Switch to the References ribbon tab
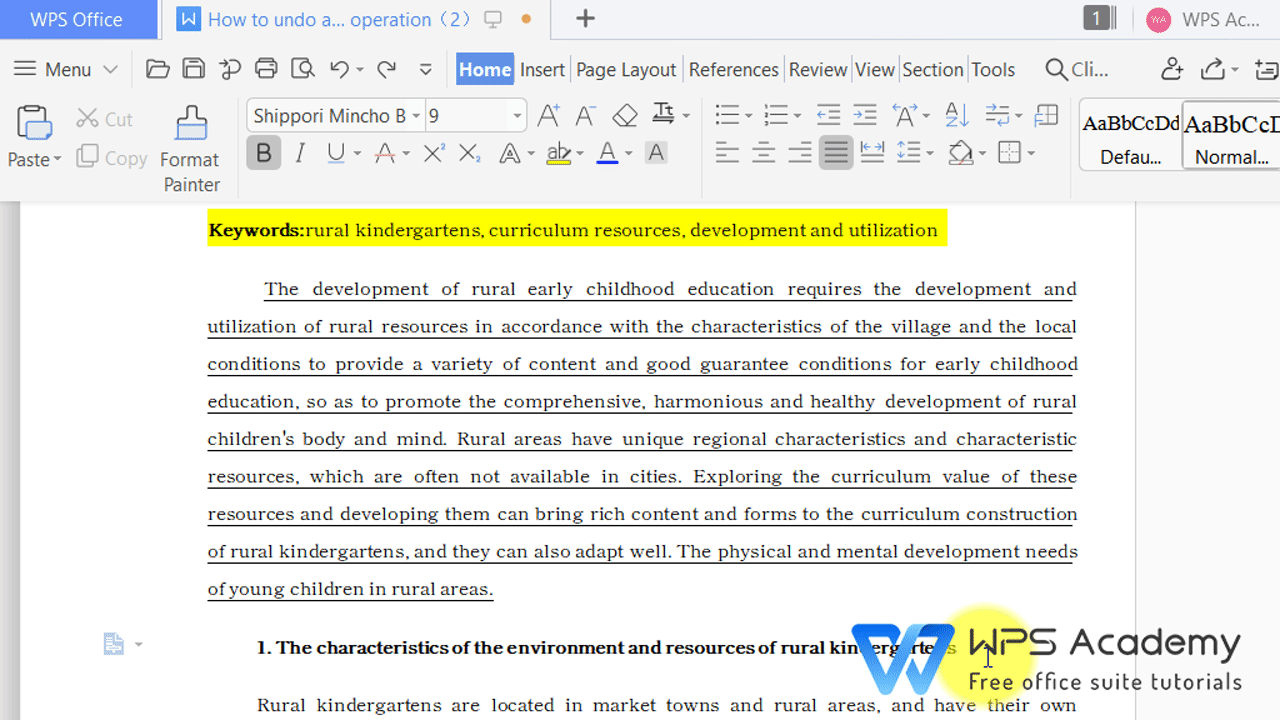1280x720 pixels. [733, 69]
